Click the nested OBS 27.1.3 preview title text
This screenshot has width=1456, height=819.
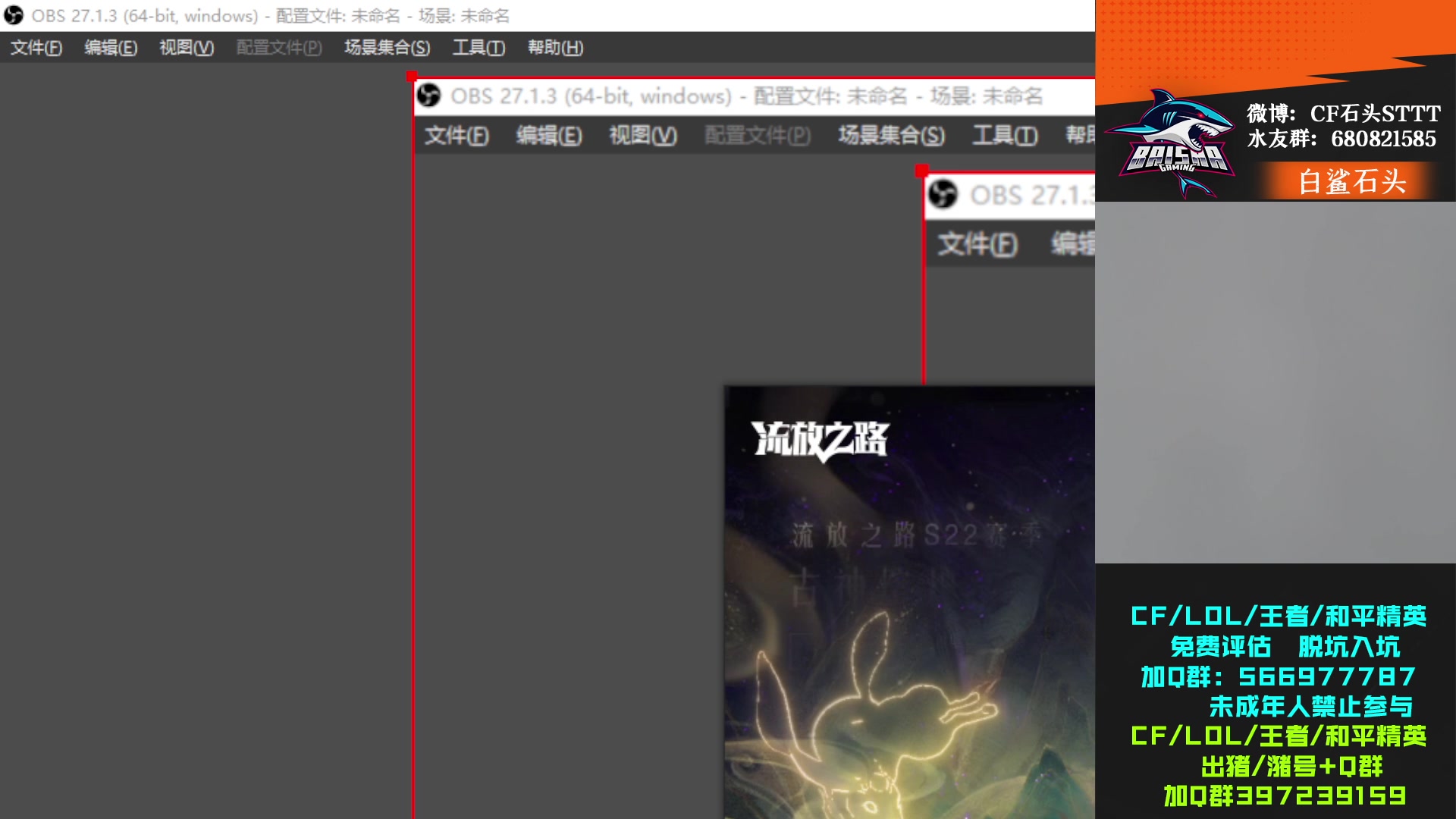747,96
